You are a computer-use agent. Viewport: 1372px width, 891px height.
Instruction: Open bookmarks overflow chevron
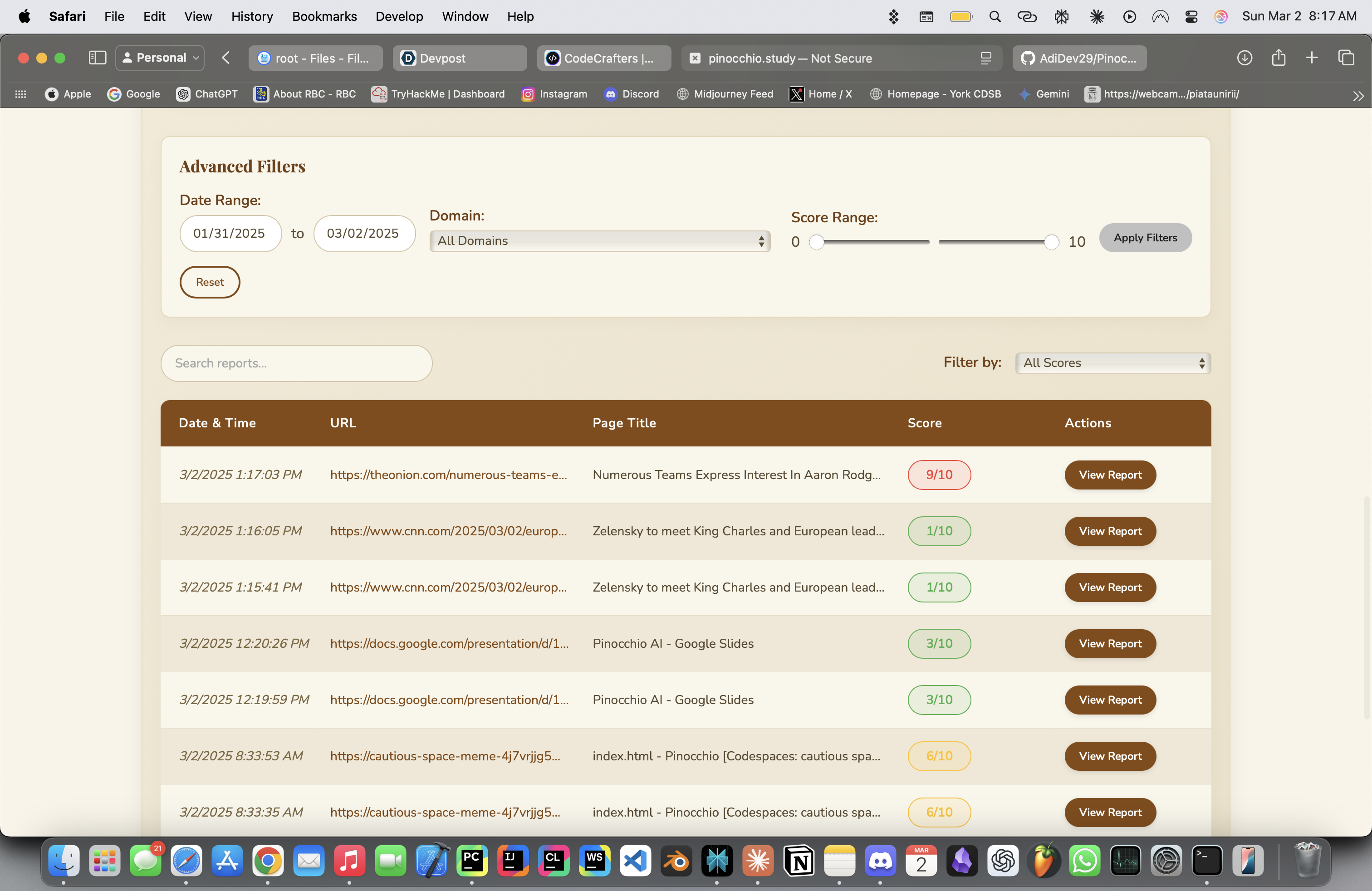[x=1357, y=95]
